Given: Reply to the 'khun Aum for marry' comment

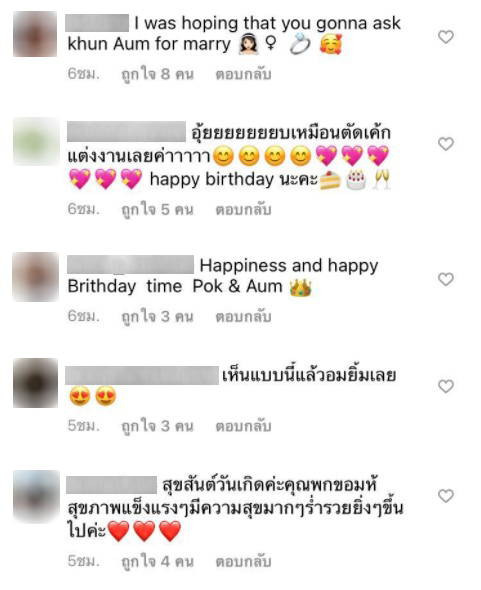Looking at the screenshot, I should [243, 75].
